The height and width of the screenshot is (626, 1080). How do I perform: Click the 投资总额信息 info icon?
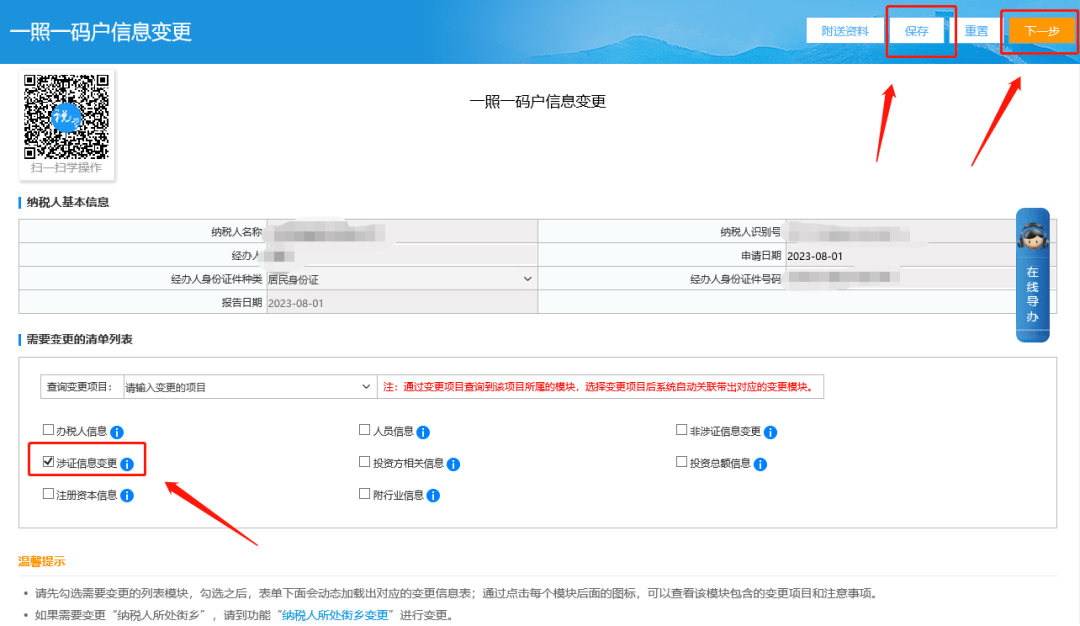[x=760, y=462]
